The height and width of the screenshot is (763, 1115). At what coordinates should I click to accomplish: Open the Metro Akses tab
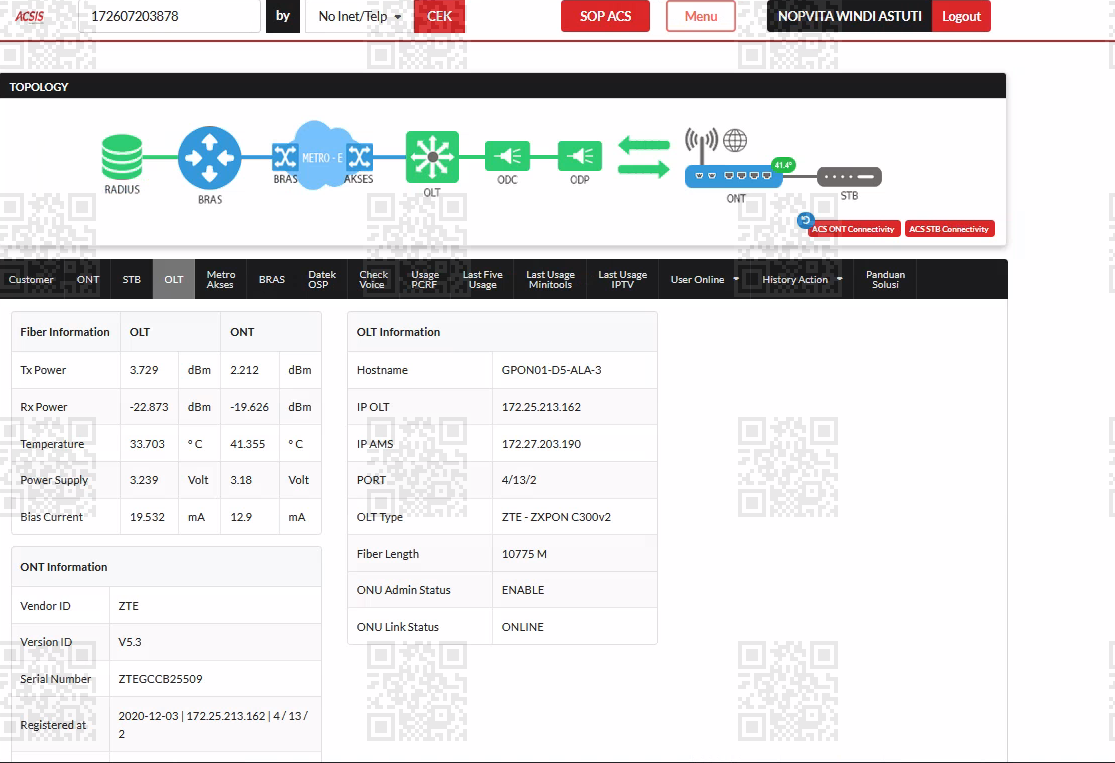pos(220,279)
